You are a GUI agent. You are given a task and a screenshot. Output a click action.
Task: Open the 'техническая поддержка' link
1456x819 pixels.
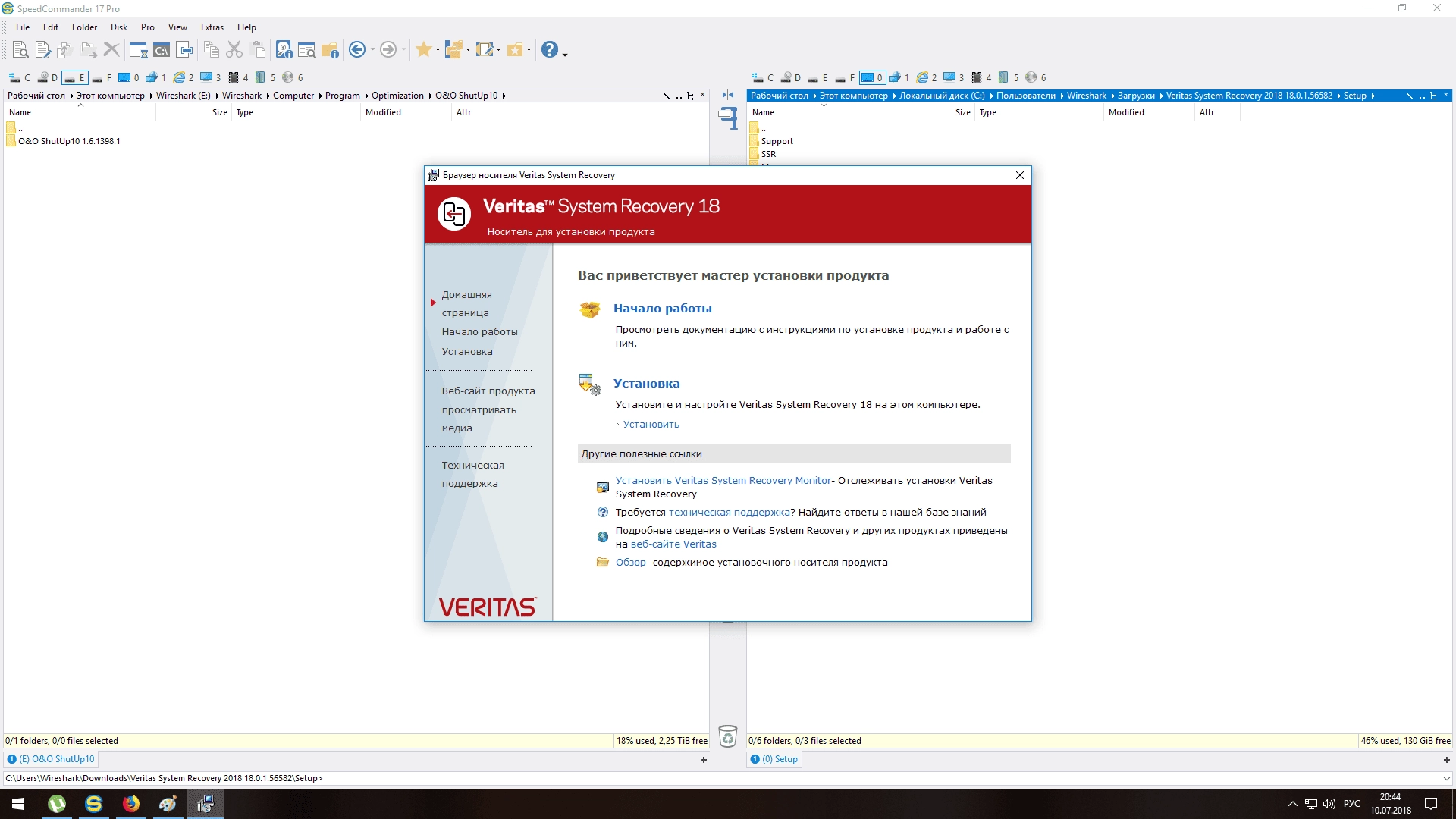(729, 513)
